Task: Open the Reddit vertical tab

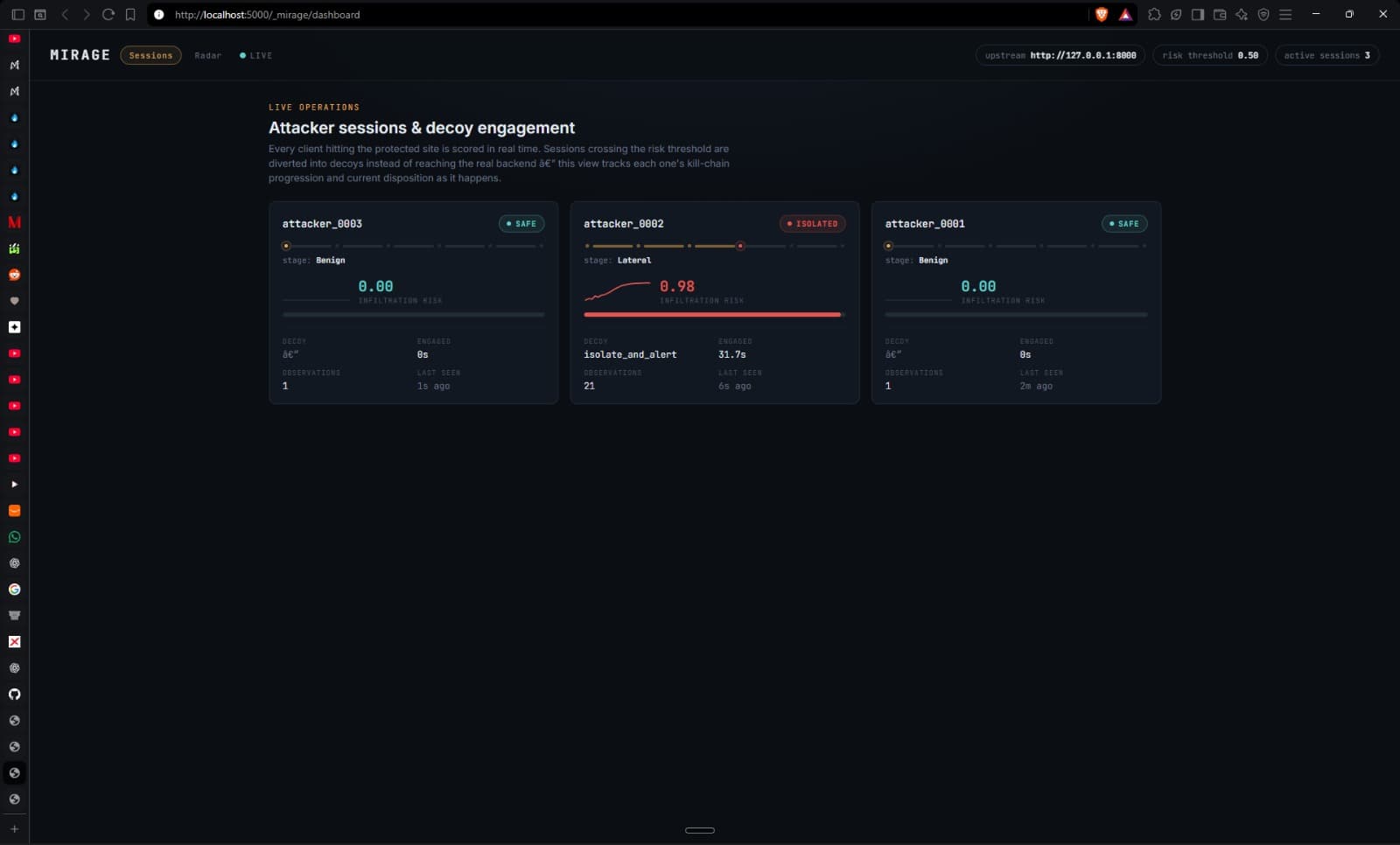Action: [14, 275]
